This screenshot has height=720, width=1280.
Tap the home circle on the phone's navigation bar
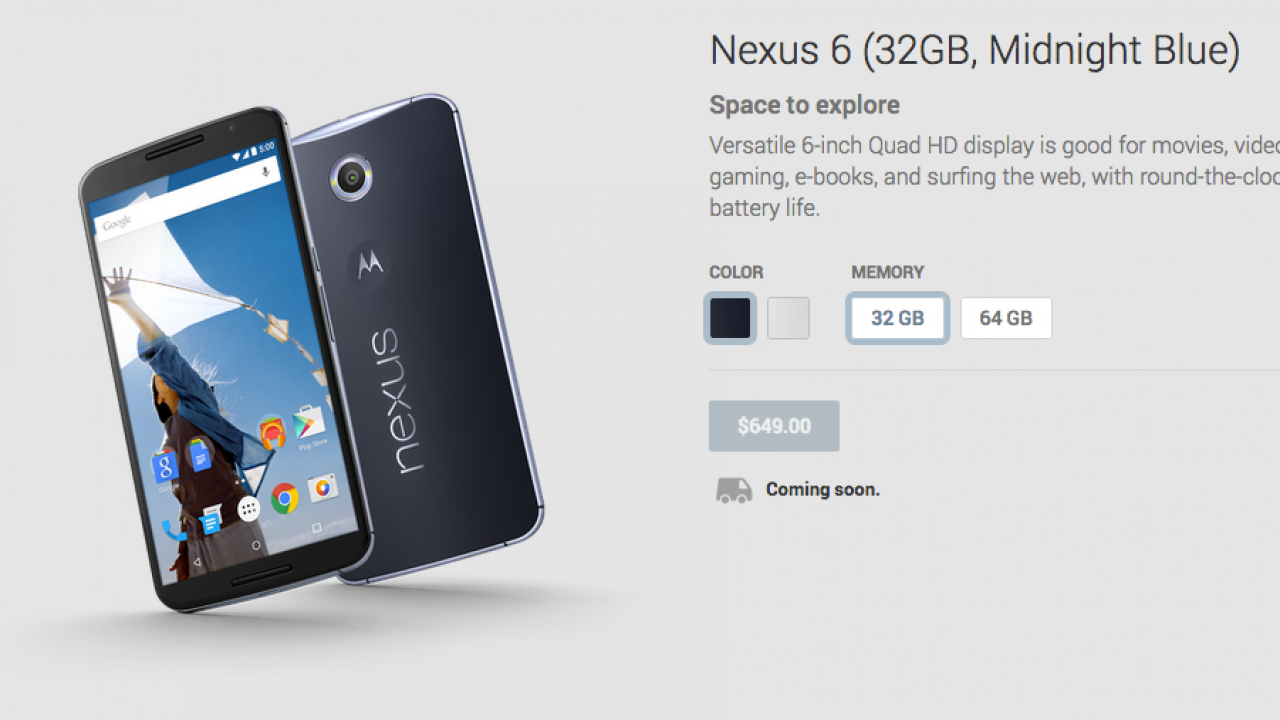(x=256, y=546)
